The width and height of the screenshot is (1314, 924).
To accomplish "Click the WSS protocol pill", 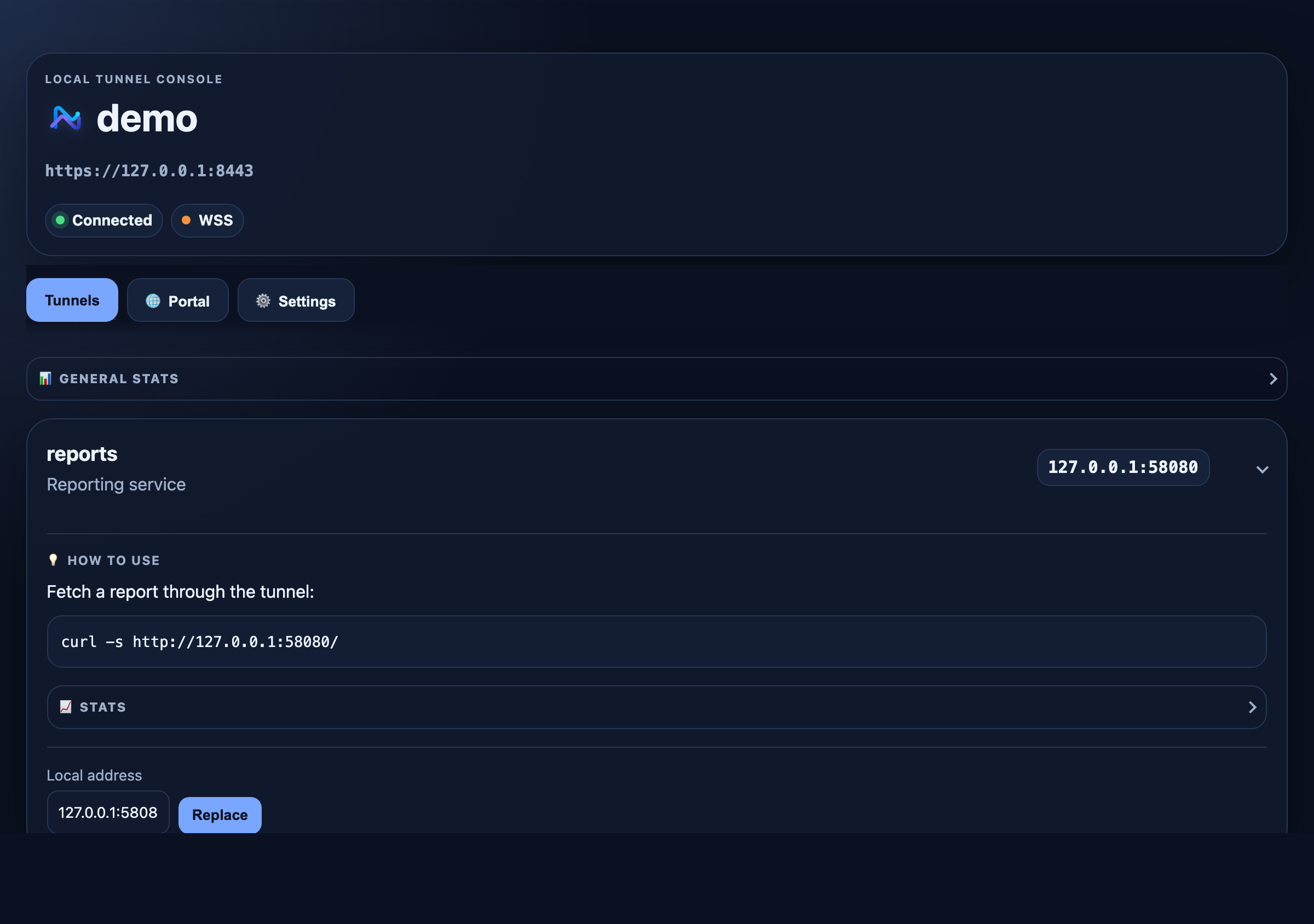I will [x=207, y=220].
